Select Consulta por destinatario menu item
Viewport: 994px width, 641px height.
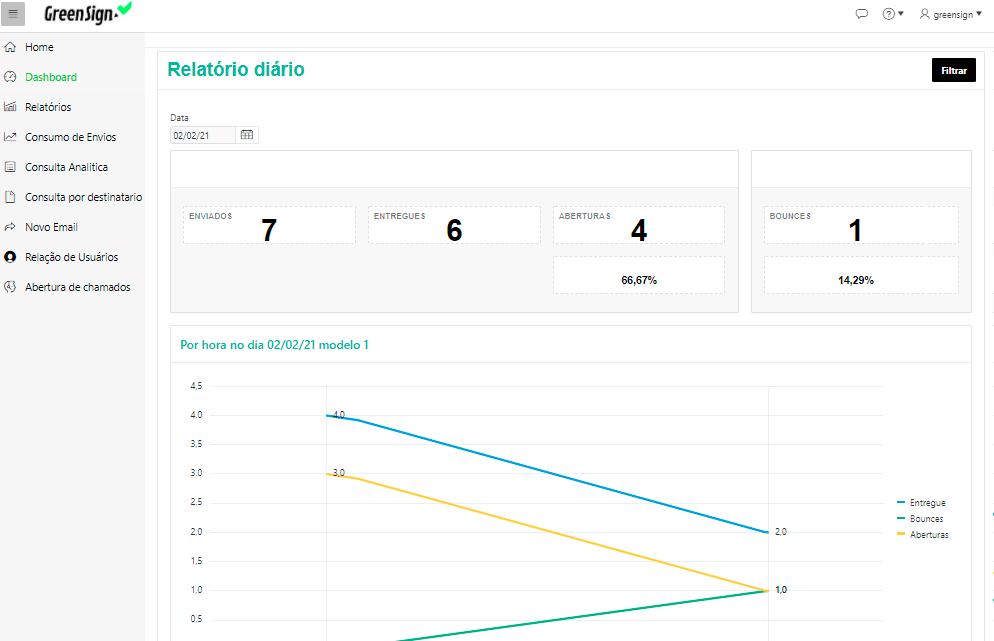83,197
